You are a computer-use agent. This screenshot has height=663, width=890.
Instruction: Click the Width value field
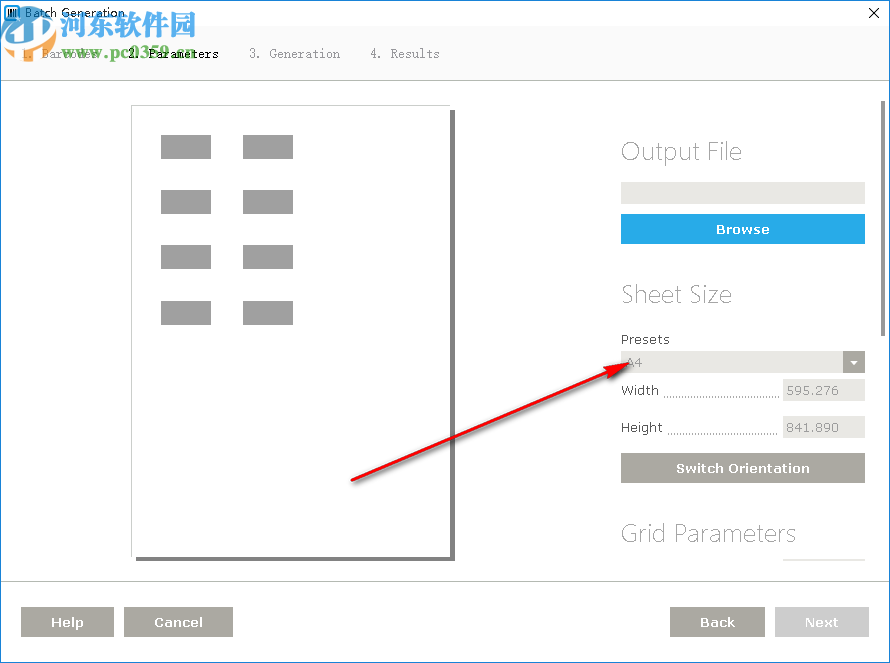click(823, 390)
